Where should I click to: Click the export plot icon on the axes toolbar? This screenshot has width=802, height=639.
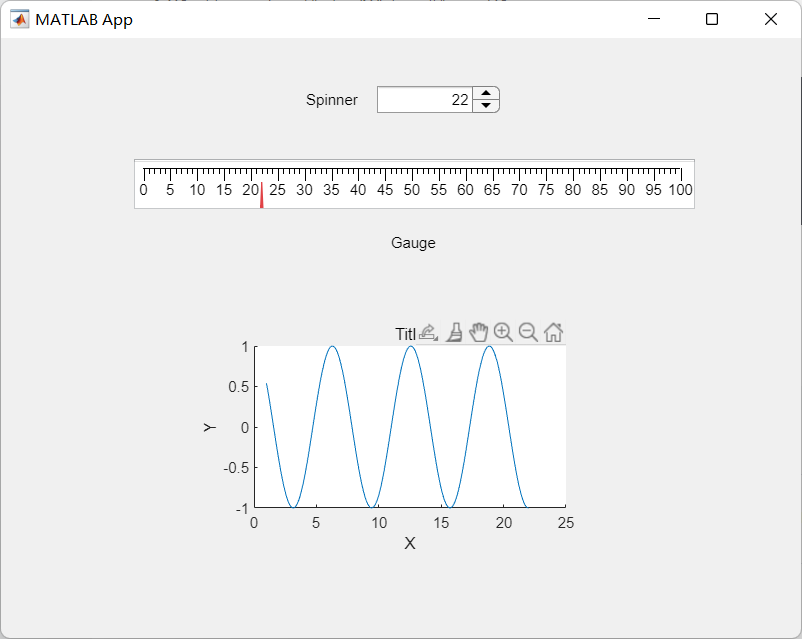click(x=426, y=332)
